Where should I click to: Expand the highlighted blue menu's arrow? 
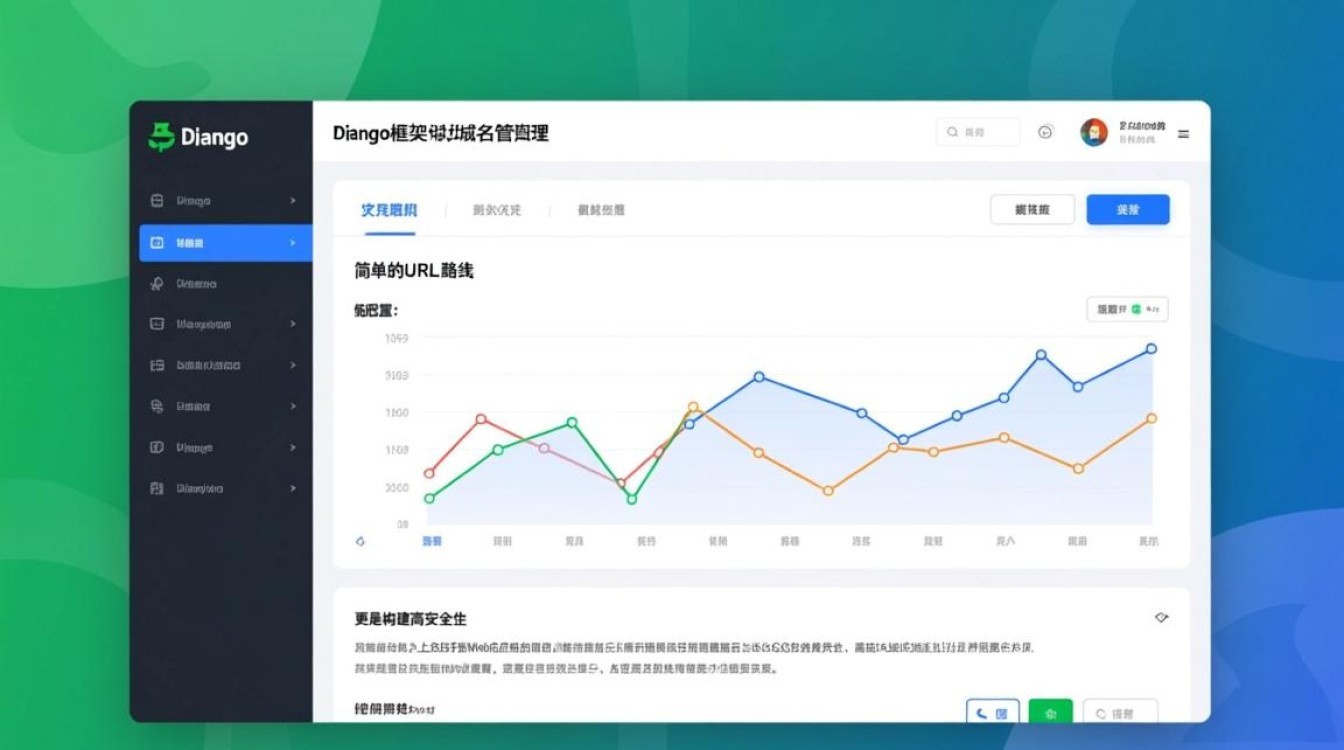(x=291, y=242)
